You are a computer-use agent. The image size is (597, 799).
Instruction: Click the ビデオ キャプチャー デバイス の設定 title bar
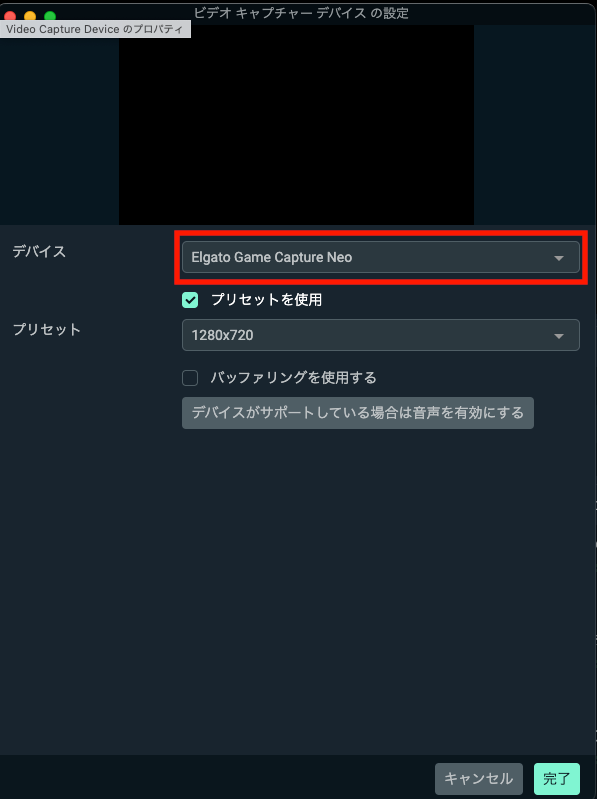click(301, 13)
